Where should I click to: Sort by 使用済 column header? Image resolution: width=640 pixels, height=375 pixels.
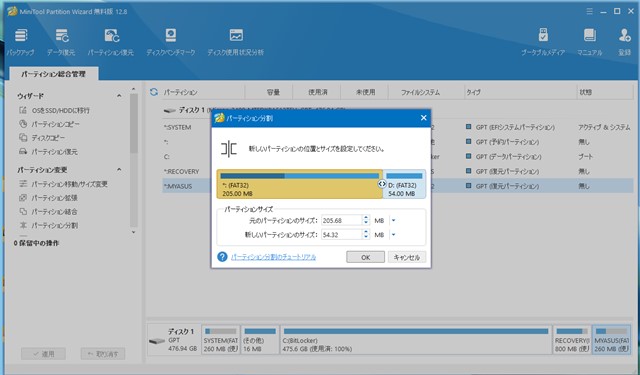click(318, 92)
